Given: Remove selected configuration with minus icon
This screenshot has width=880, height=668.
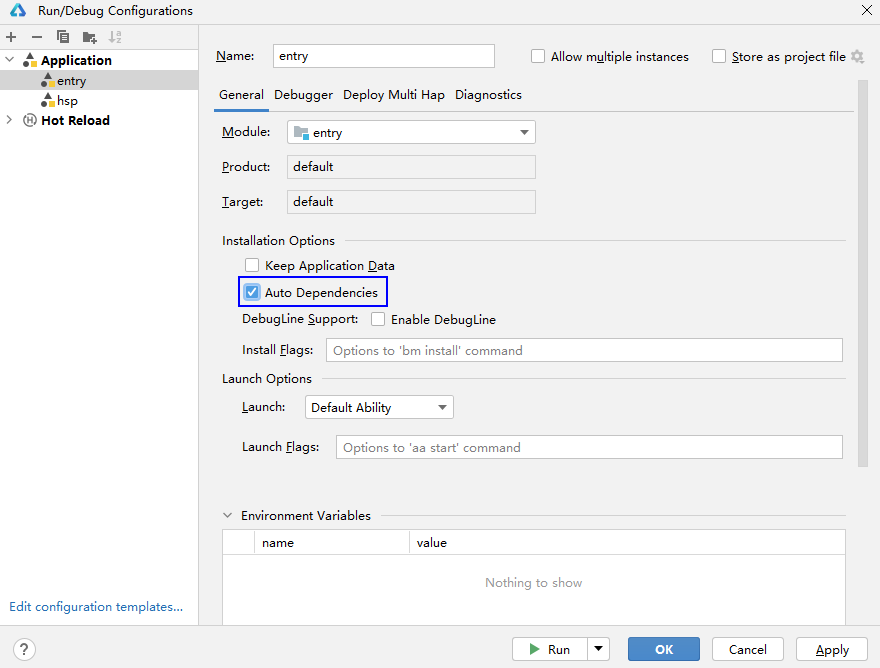Looking at the screenshot, I should (x=37, y=37).
